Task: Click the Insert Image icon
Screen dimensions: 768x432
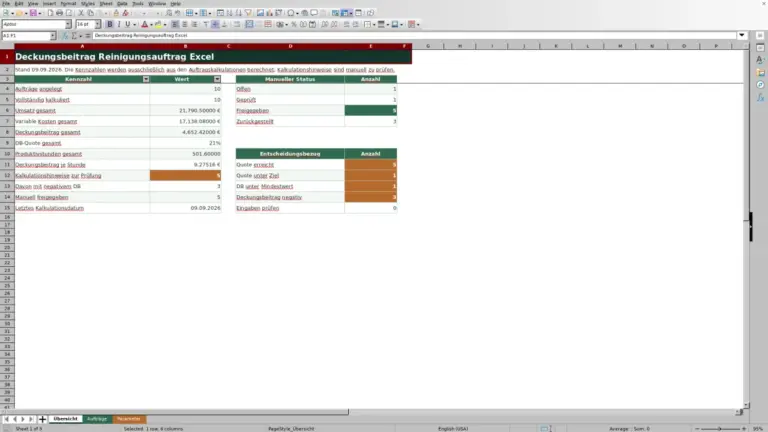Action: pyautogui.click(x=260, y=13)
